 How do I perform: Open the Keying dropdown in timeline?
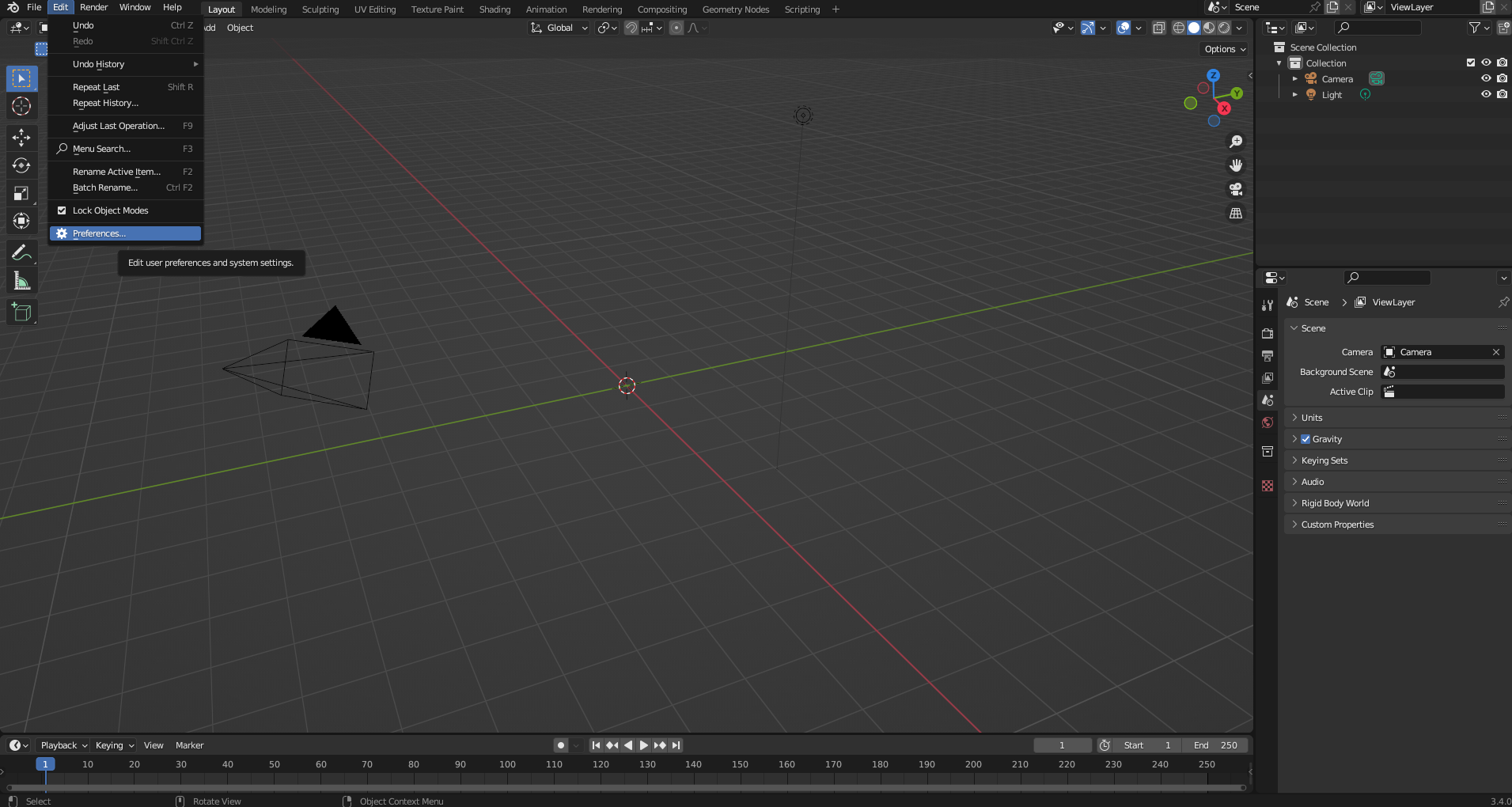coord(115,745)
